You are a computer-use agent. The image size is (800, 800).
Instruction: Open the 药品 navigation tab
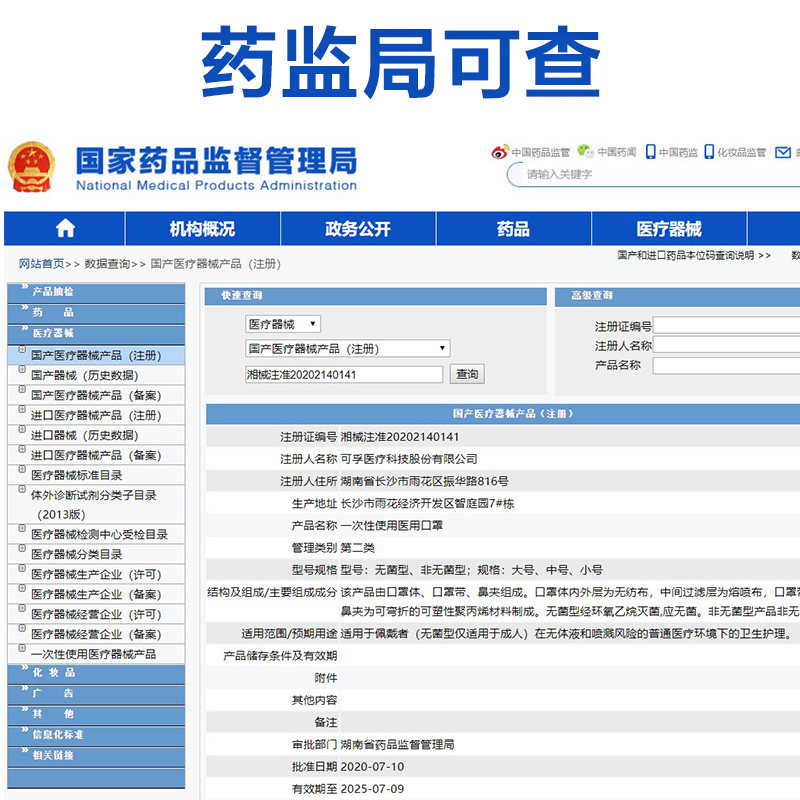(513, 229)
